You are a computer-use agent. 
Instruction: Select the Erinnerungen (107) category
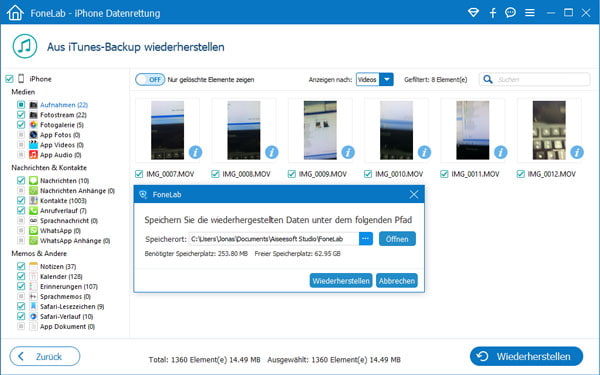tap(69, 287)
